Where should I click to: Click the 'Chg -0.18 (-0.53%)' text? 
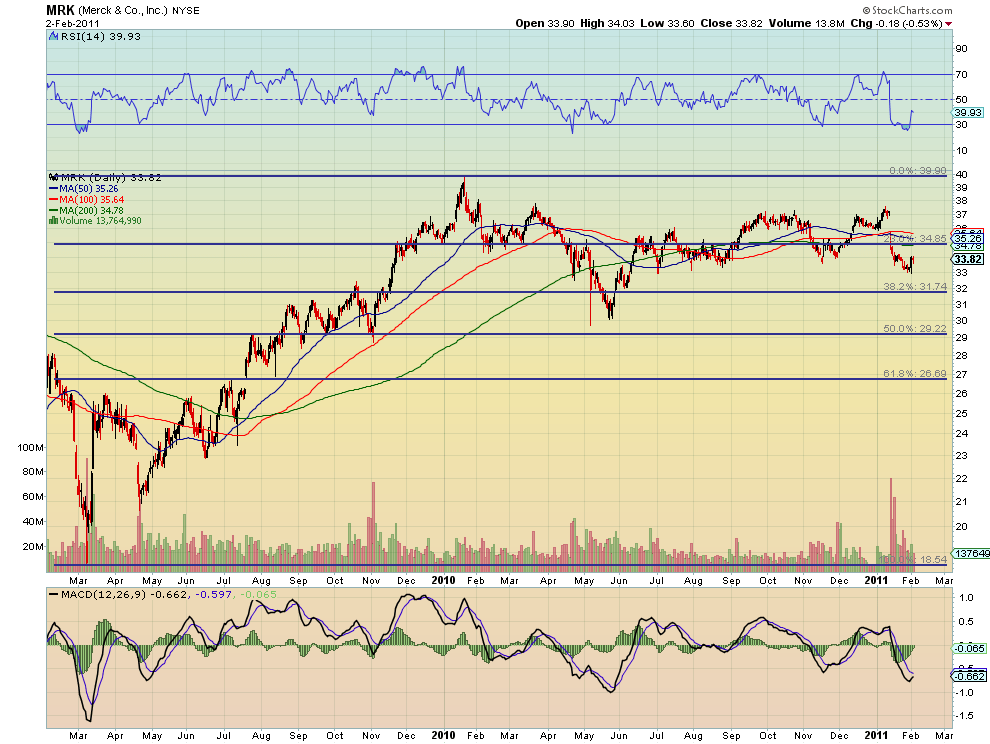tap(896, 23)
